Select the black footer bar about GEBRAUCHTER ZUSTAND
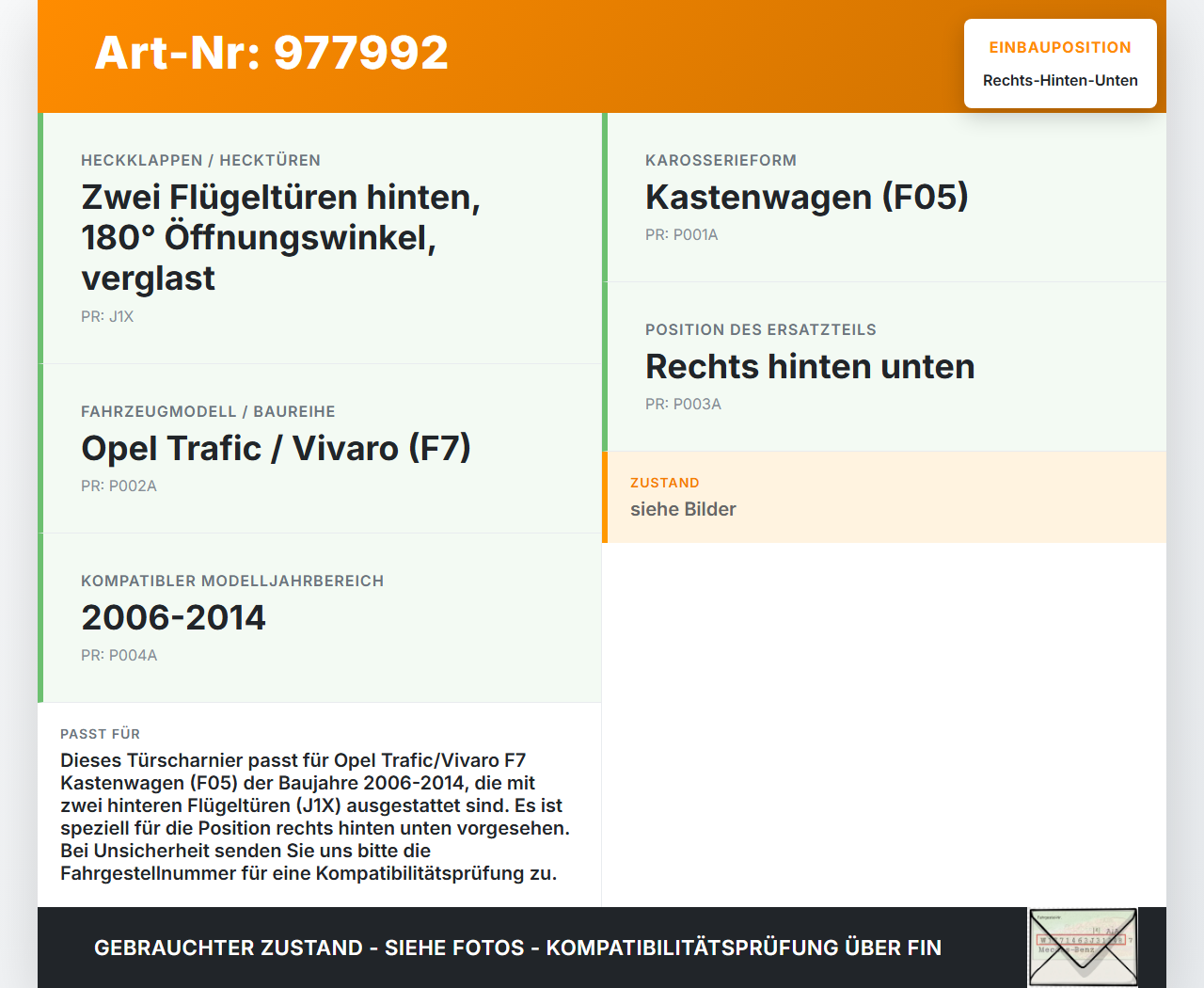This screenshot has width=1204, height=988. click(517, 947)
